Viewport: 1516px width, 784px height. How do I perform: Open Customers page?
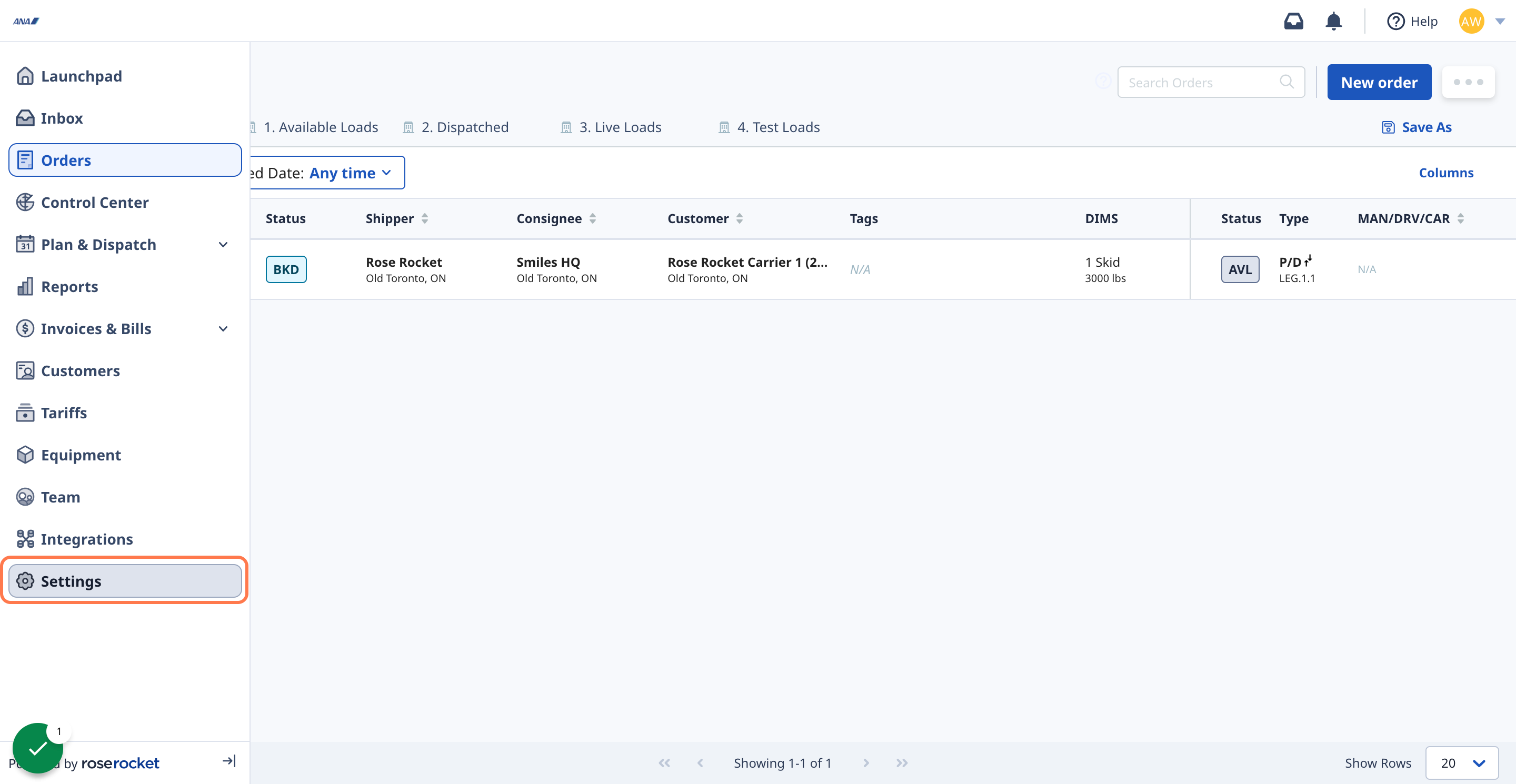pyautogui.click(x=125, y=370)
